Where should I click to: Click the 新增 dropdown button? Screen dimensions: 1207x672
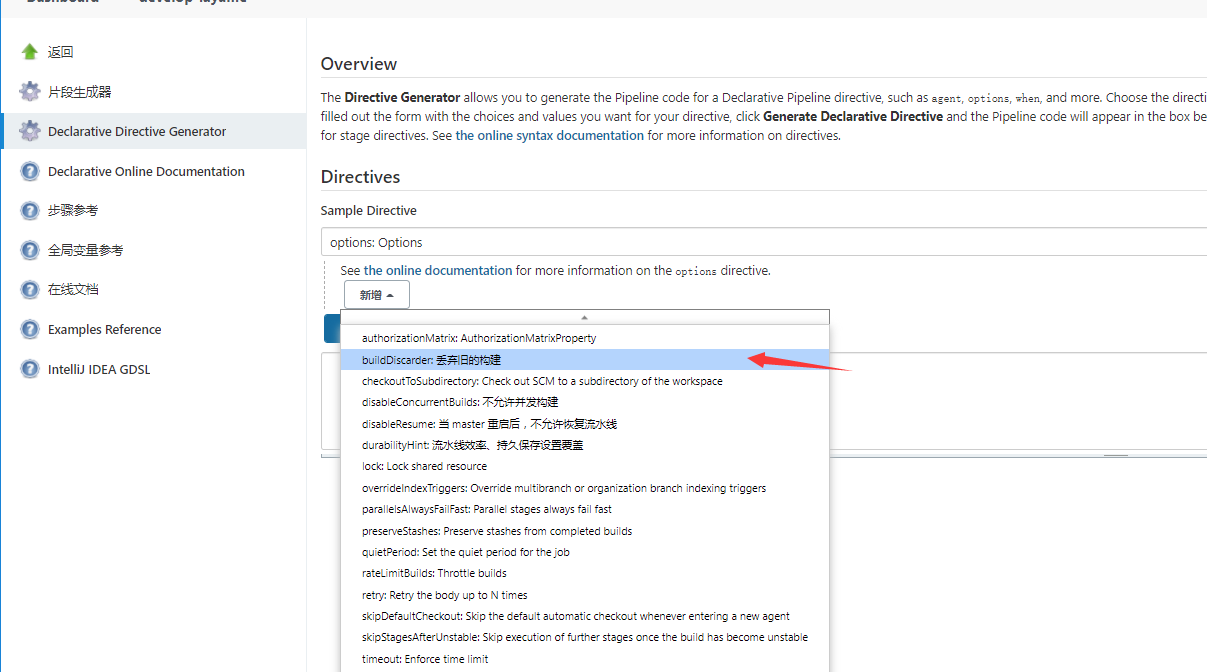[377, 295]
